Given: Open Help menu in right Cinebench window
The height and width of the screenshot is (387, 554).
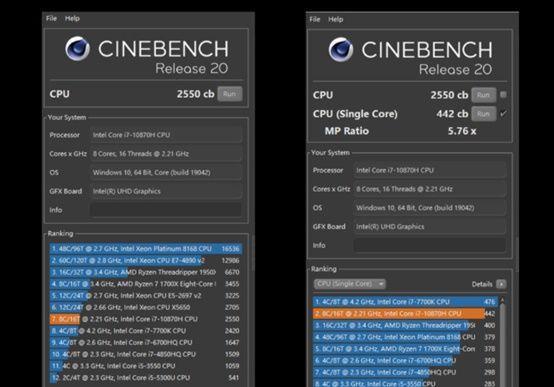Looking at the screenshot, I should [336, 19].
